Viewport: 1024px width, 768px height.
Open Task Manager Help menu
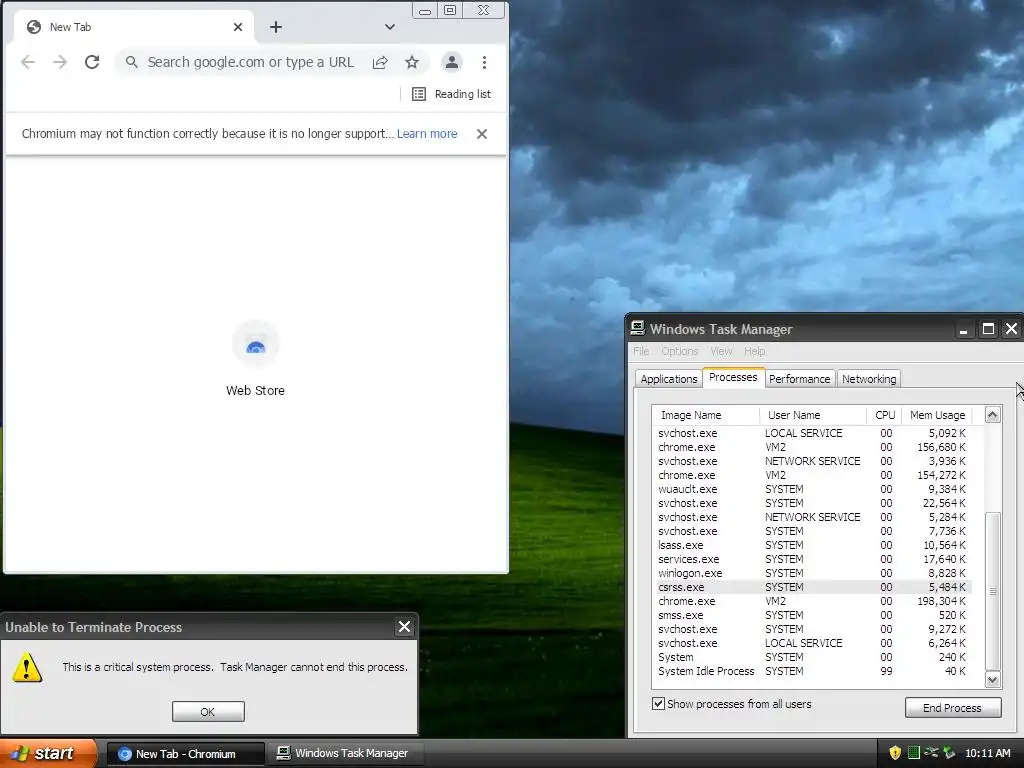[754, 351]
